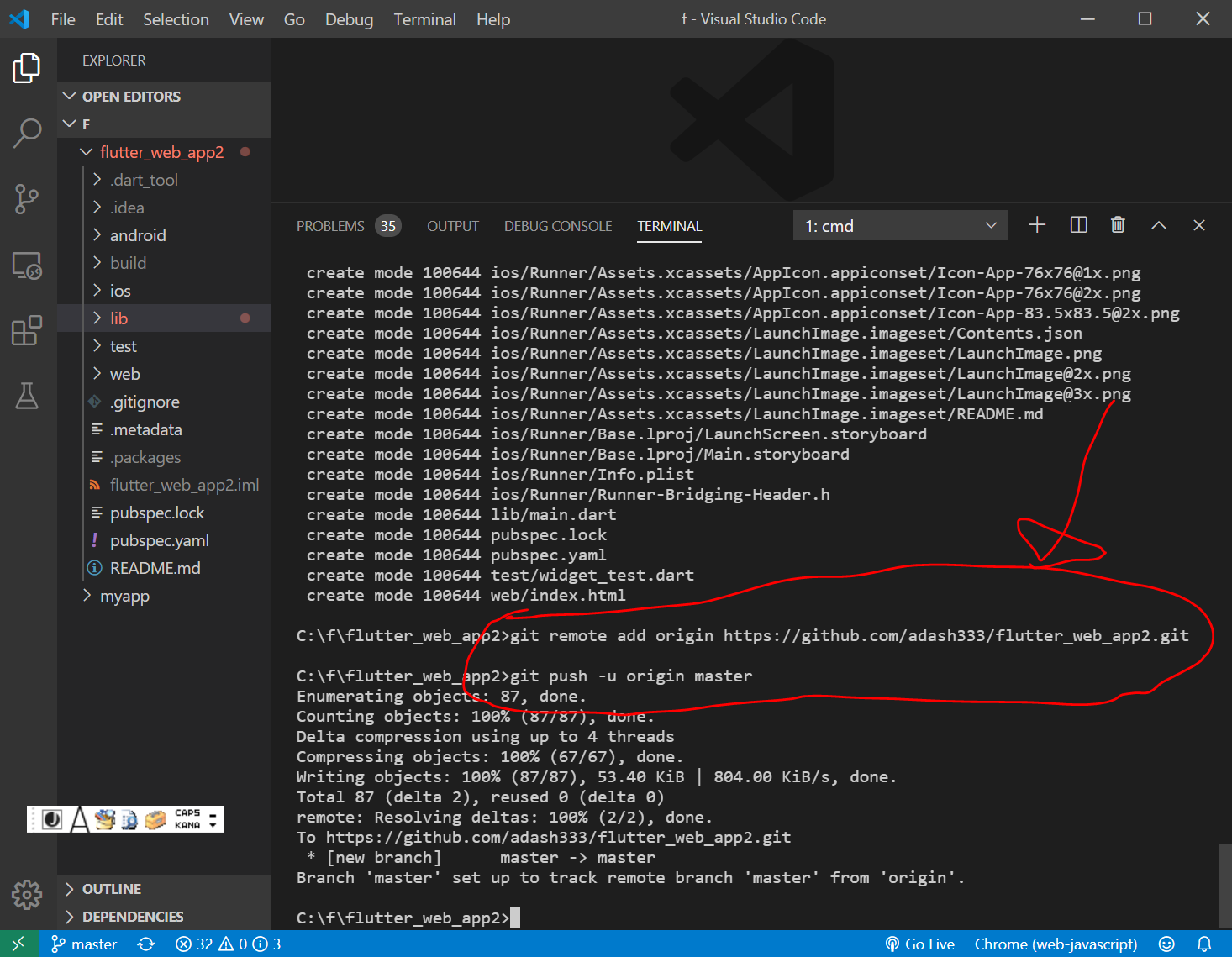
Task: Open the Source Control view
Action: [27, 199]
